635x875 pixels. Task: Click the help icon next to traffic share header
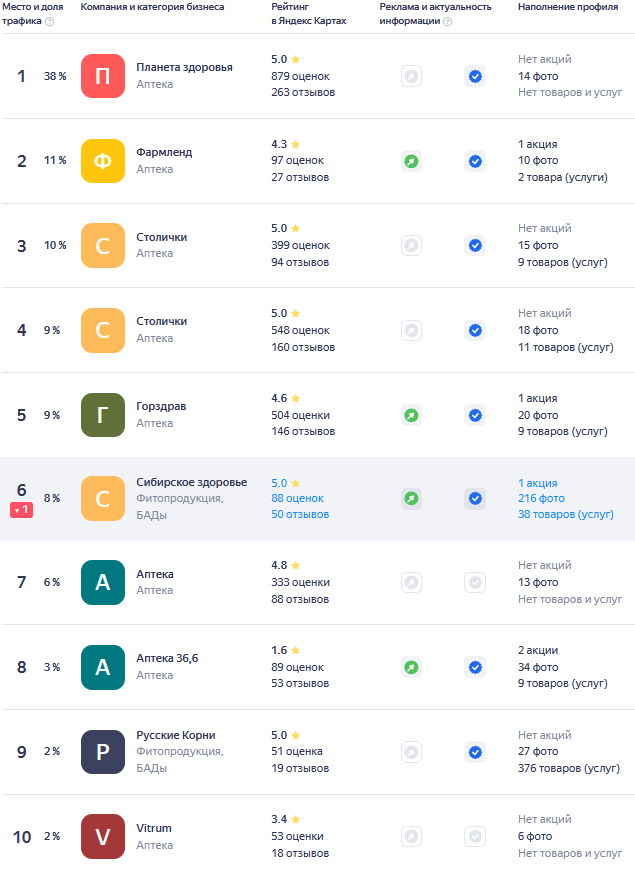click(x=50, y=21)
